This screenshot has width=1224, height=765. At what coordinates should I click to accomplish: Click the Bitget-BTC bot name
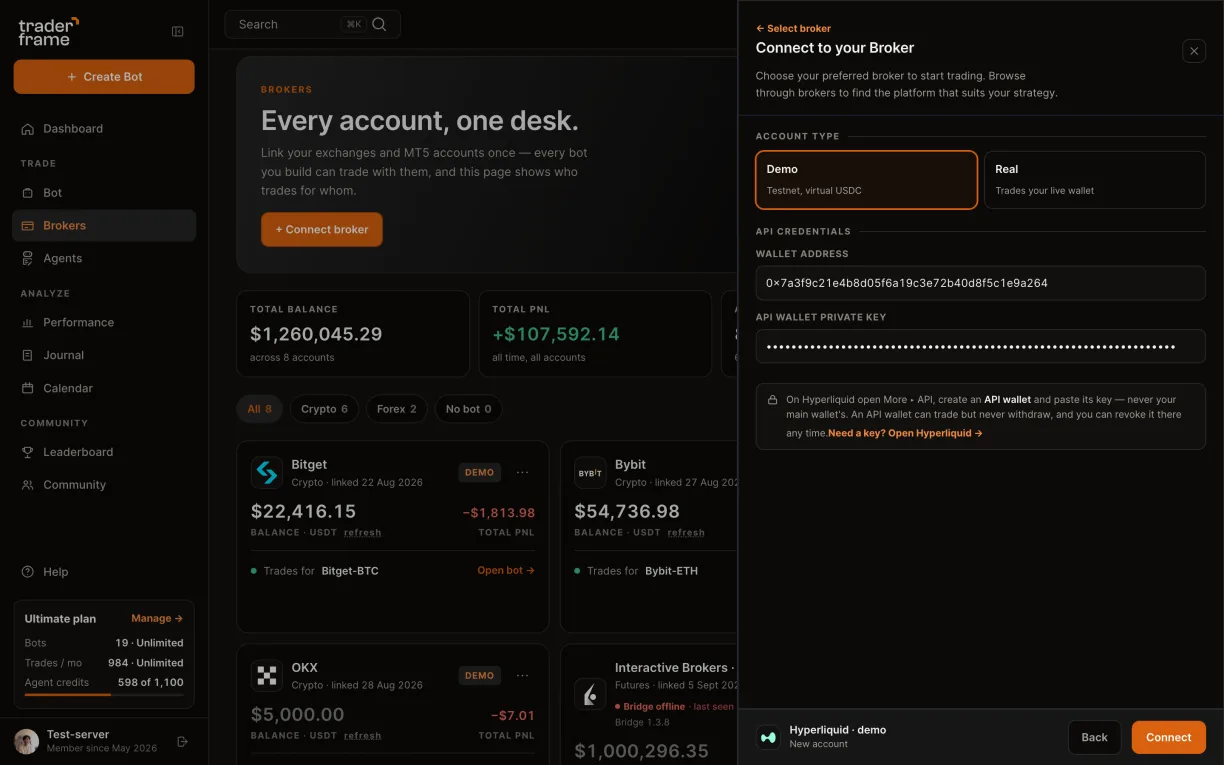pos(350,571)
